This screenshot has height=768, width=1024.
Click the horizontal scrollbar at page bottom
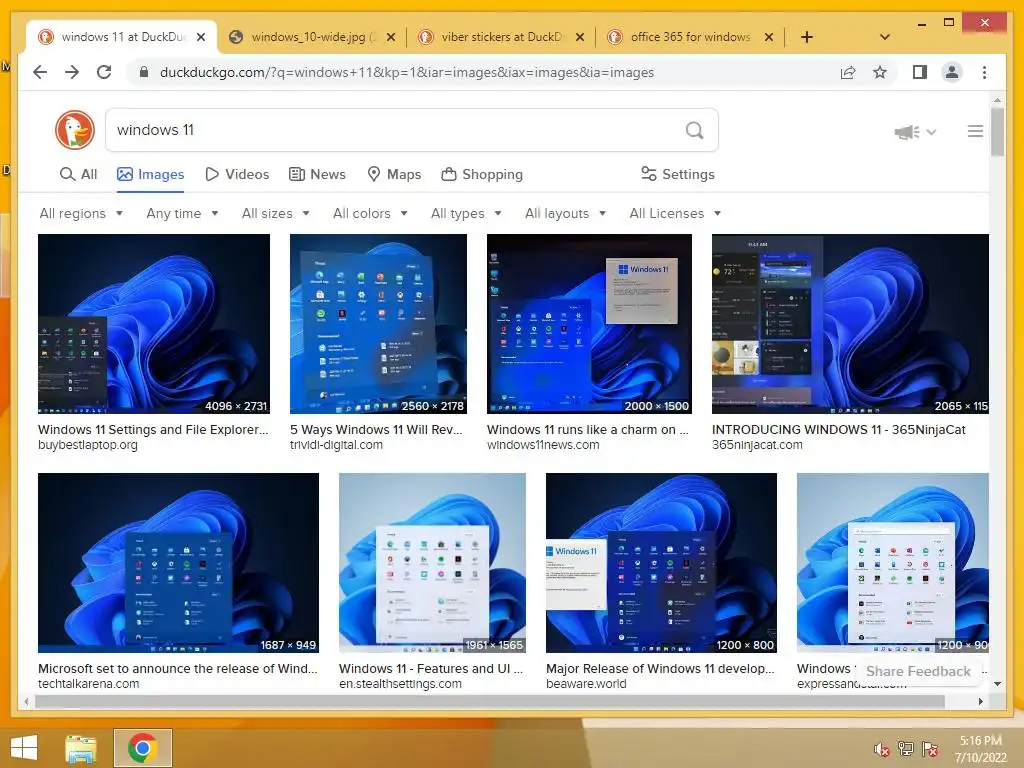click(x=490, y=701)
